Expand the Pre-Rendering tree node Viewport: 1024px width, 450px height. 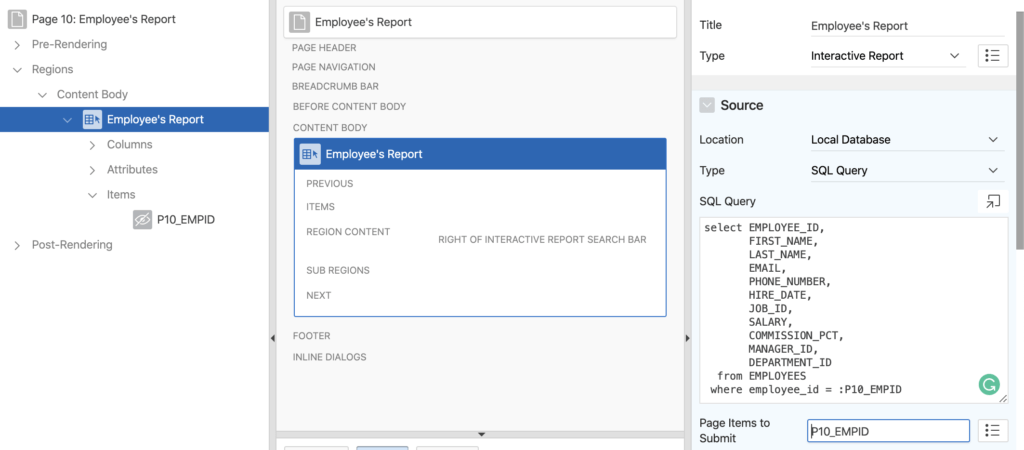click(17, 44)
